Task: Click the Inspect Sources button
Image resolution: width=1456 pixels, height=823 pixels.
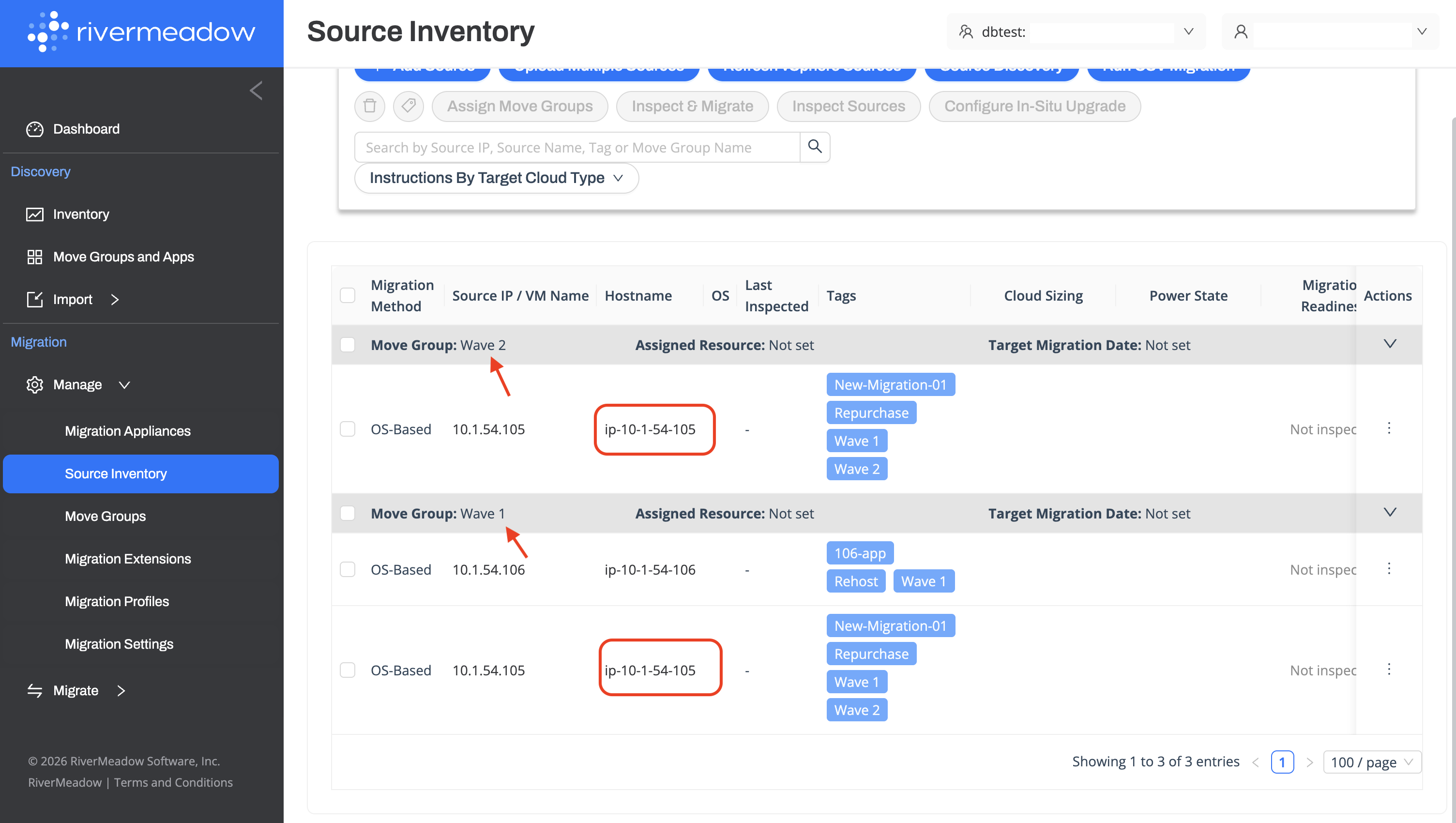Action: 848,107
